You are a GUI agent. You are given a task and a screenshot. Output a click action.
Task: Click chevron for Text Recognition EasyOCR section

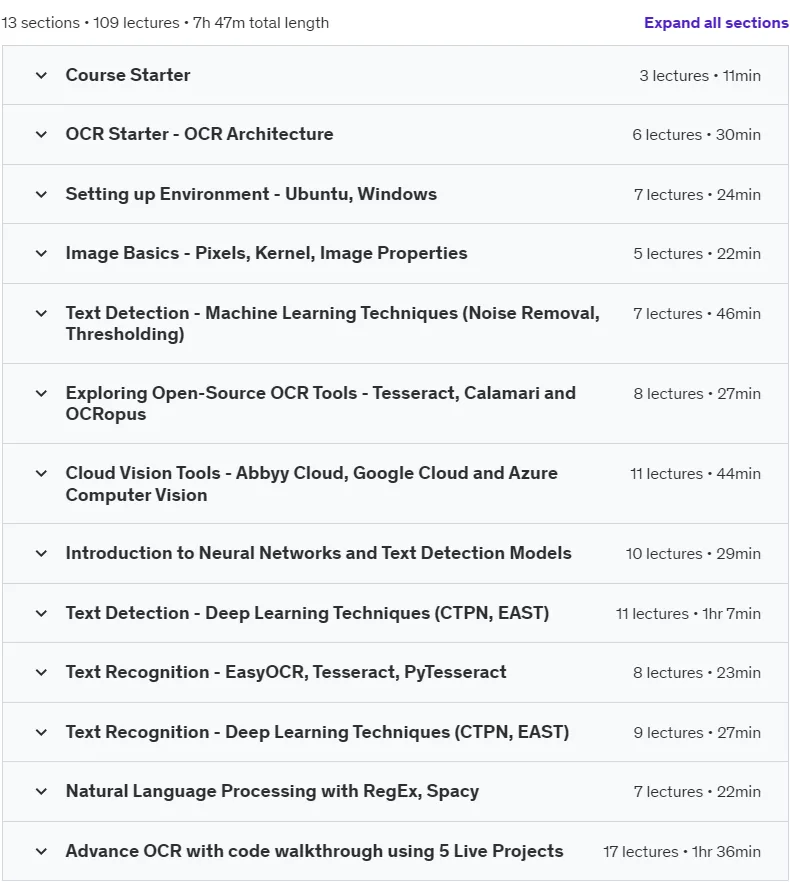[41, 672]
